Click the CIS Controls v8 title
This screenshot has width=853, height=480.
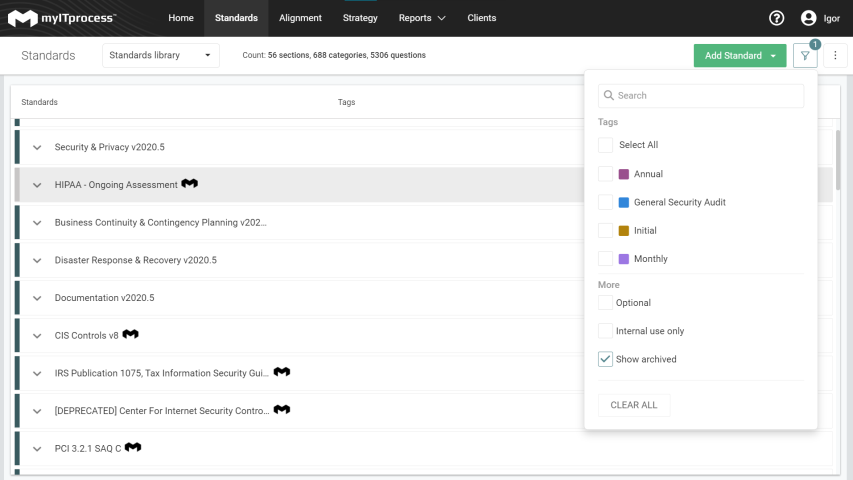tap(86, 336)
